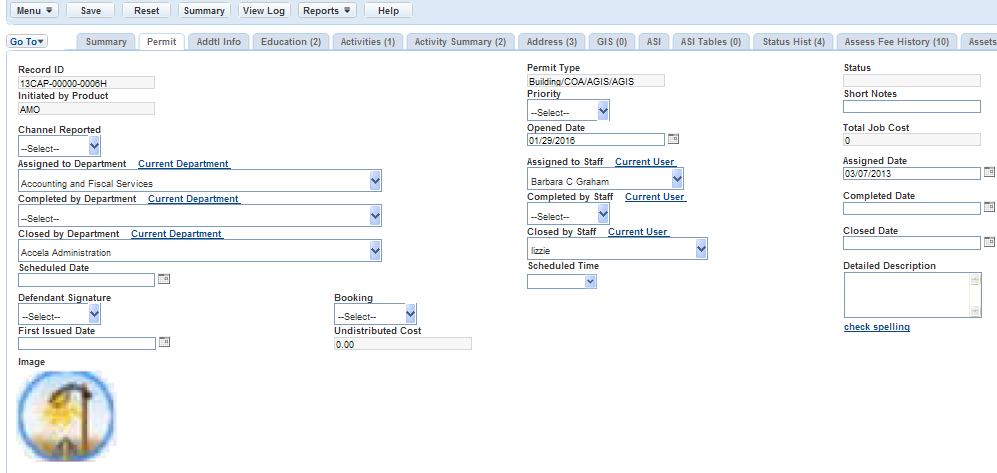Screen dimensions: 997x473
Task: Open the Defendant Signature dropdown
Action: pyautogui.click(x=59, y=315)
